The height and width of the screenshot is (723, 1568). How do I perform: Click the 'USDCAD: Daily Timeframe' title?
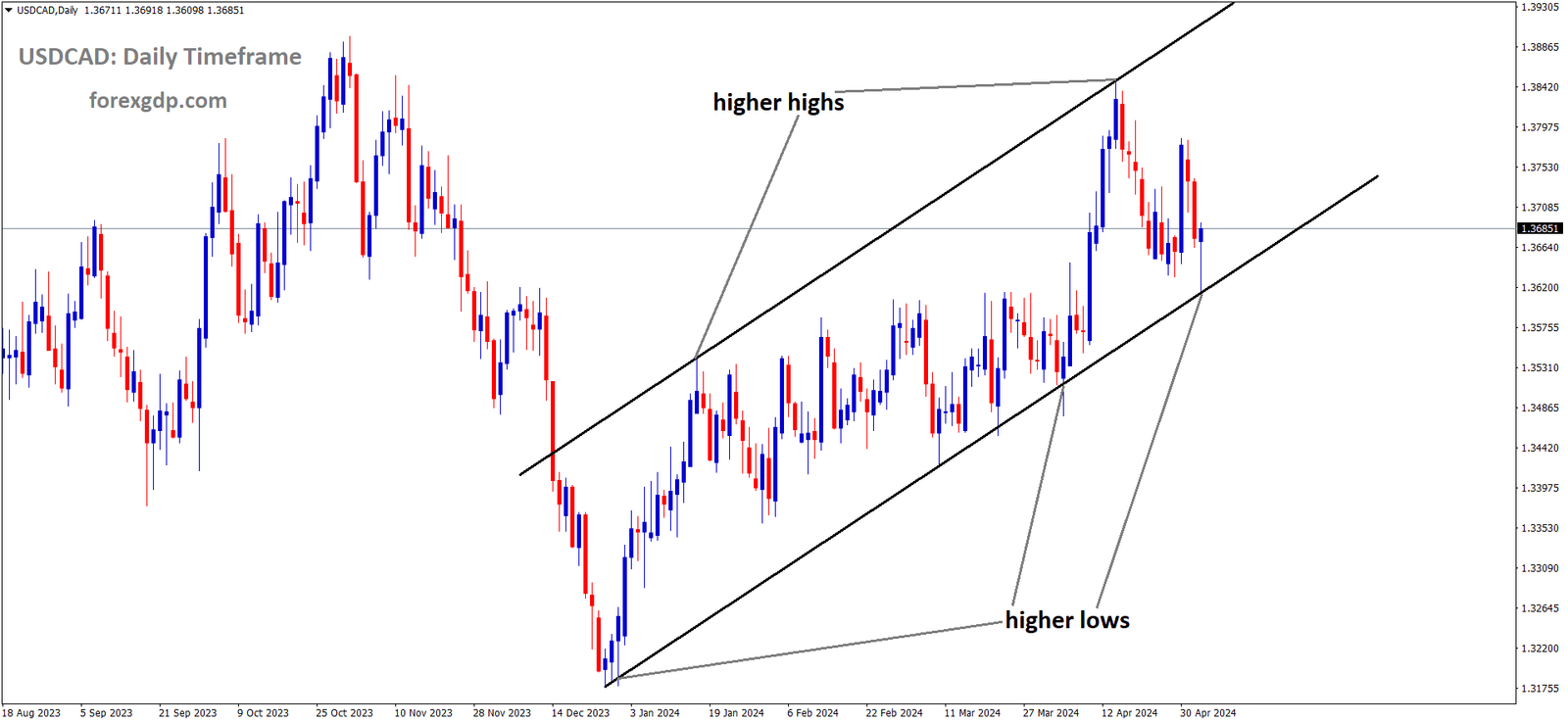pos(160,57)
